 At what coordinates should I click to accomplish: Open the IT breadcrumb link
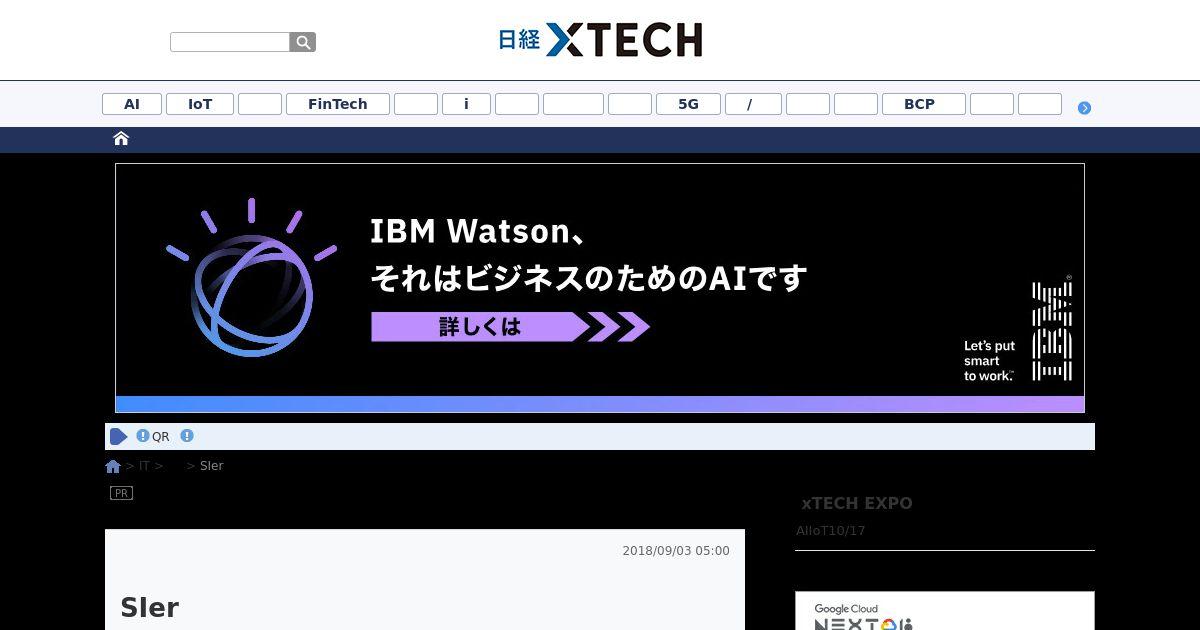point(144,466)
